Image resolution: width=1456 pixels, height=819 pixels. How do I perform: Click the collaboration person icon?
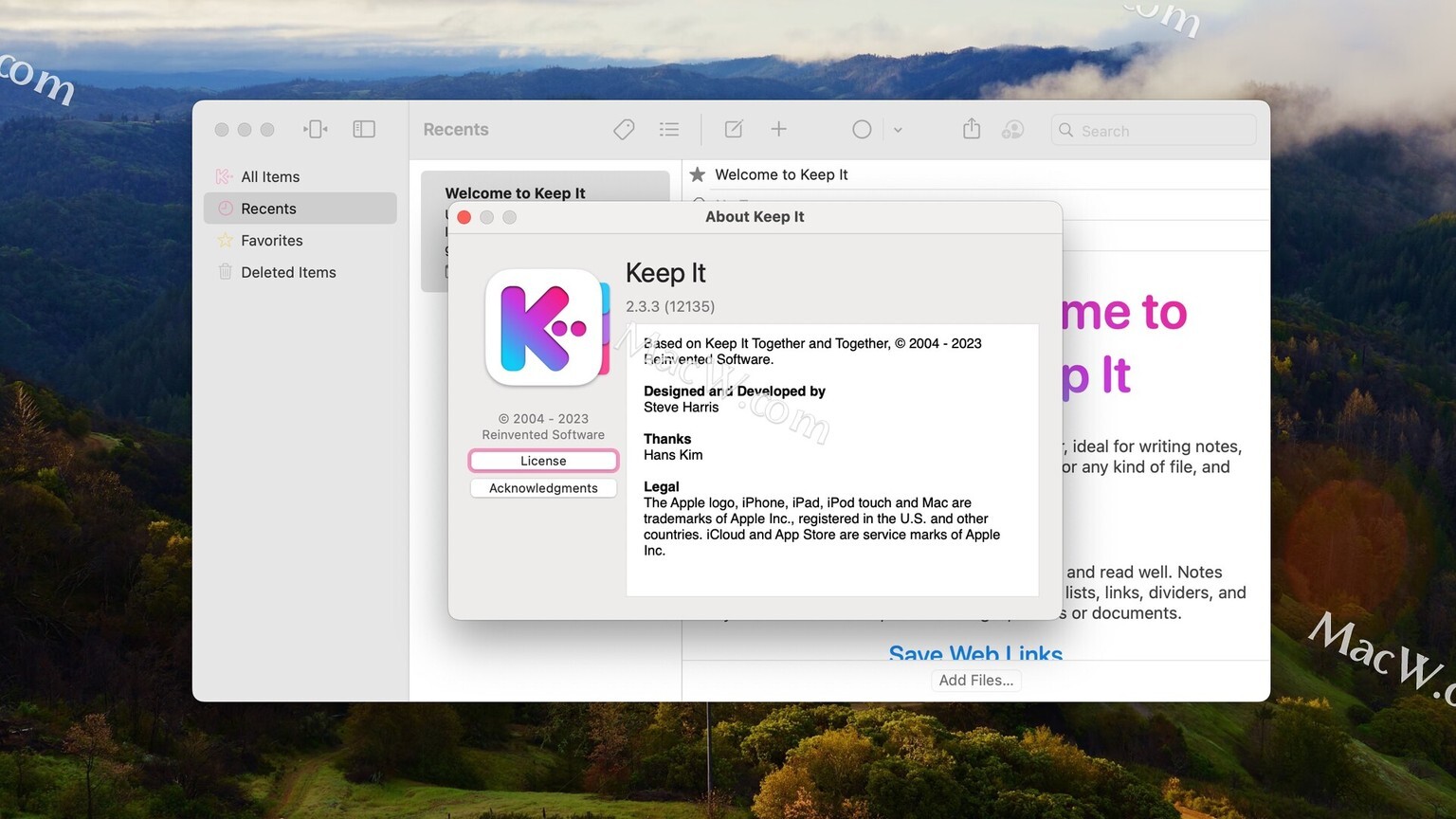click(1013, 129)
